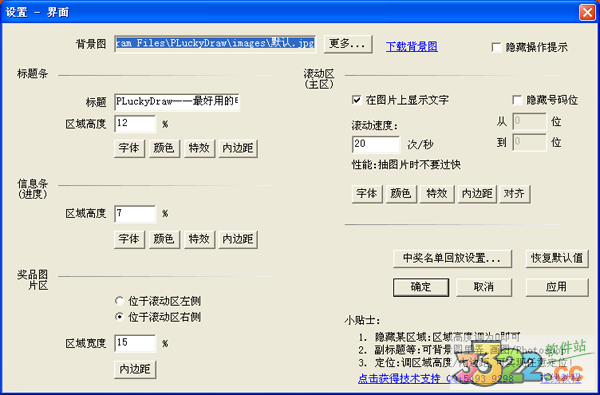Click the 标题 text field
The image size is (600, 395).
[x=177, y=102]
